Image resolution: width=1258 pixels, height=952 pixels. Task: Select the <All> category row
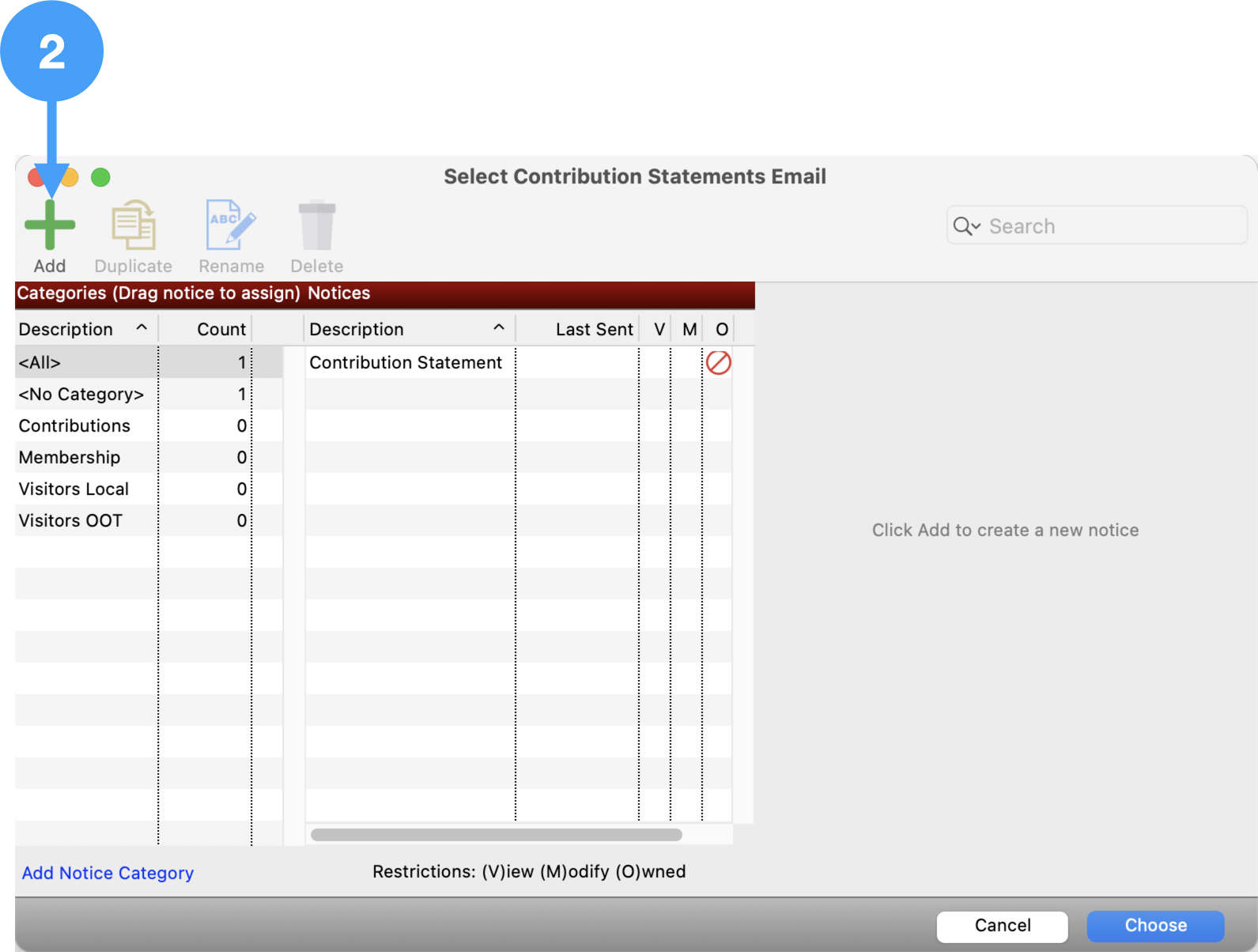[149, 362]
